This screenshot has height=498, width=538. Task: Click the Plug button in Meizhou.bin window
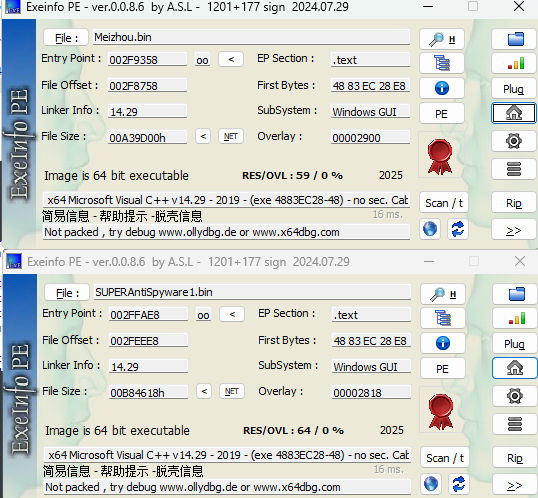(515, 89)
